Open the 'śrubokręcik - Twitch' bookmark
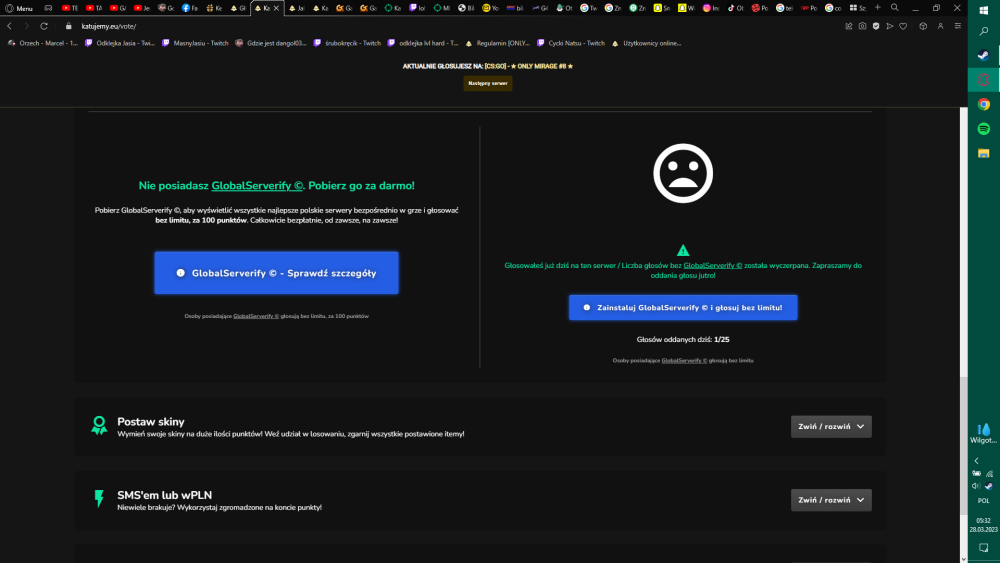1000x563 pixels. pos(347,43)
